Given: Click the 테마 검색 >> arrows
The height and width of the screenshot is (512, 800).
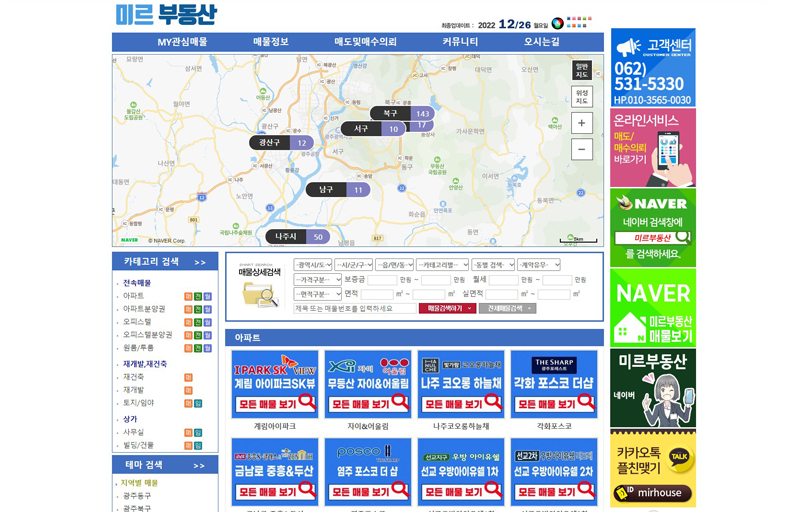Looking at the screenshot, I should [x=199, y=466].
